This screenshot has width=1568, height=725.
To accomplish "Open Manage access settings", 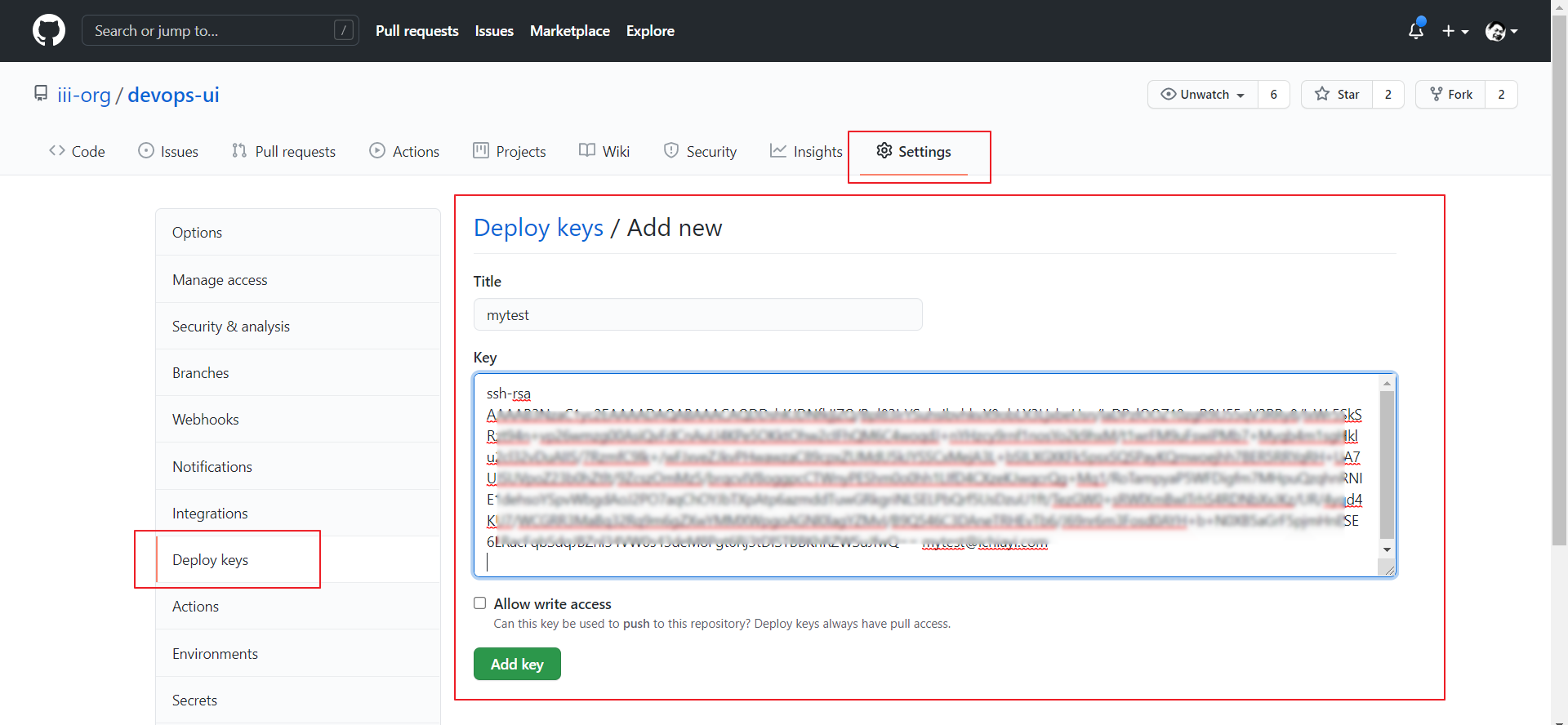I will point(298,279).
